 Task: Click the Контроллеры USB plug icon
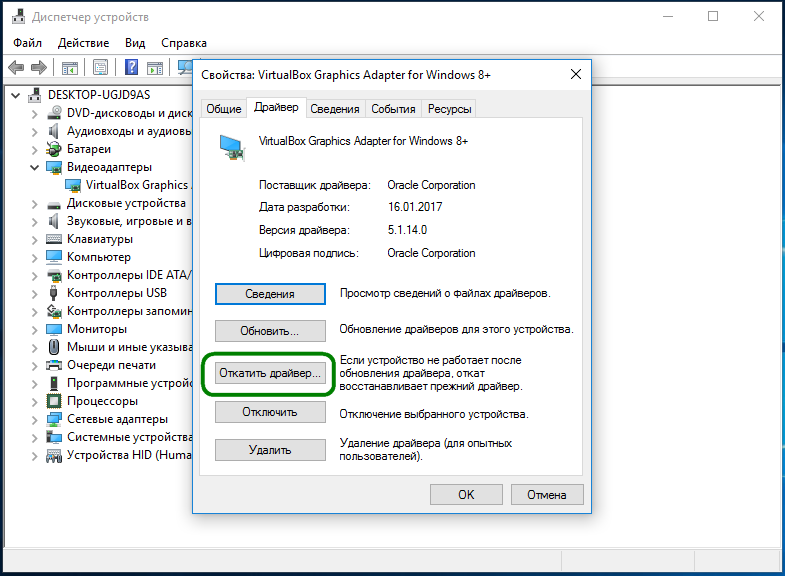coord(54,293)
